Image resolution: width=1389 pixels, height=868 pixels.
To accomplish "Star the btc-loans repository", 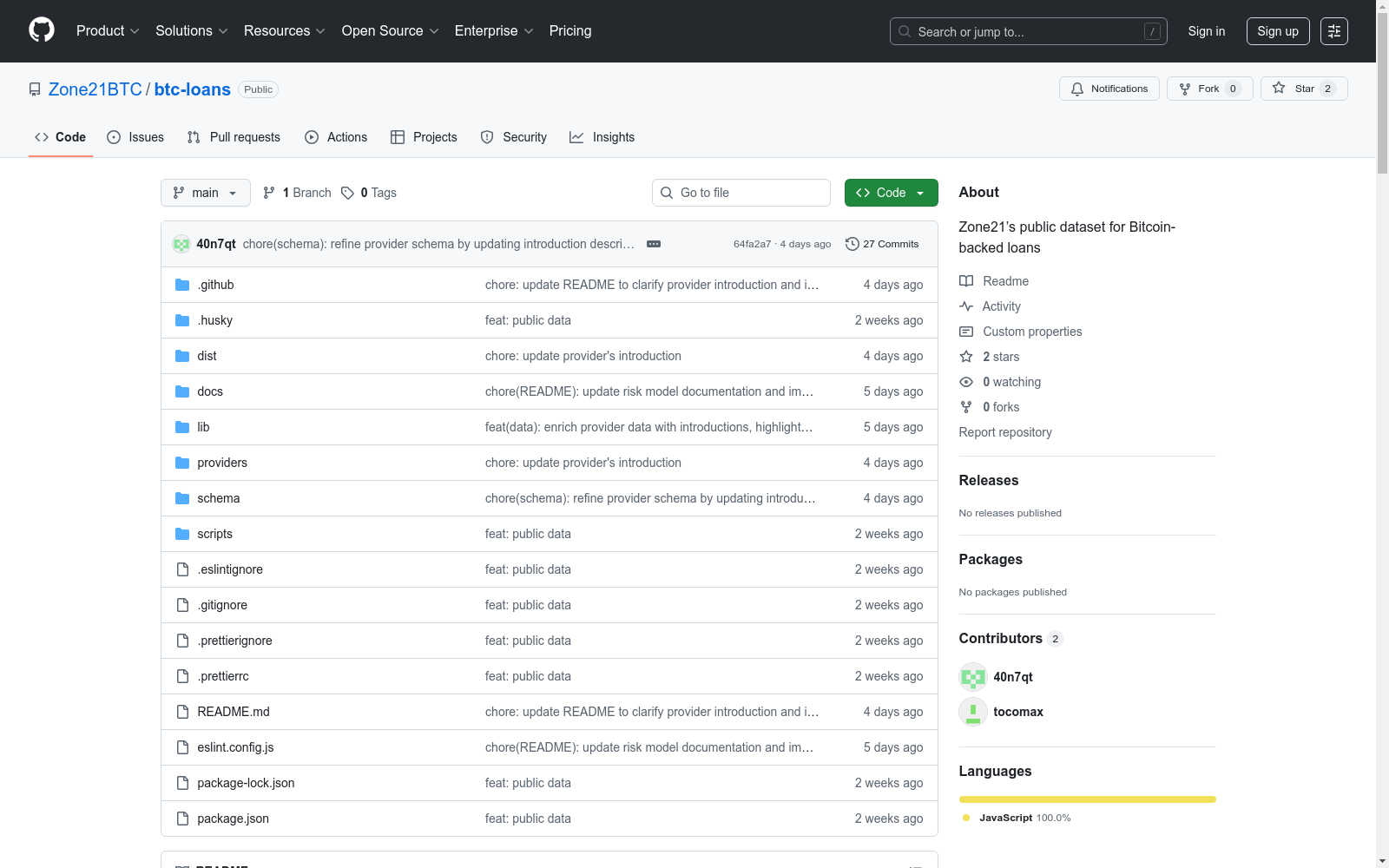I will pos(1304,89).
